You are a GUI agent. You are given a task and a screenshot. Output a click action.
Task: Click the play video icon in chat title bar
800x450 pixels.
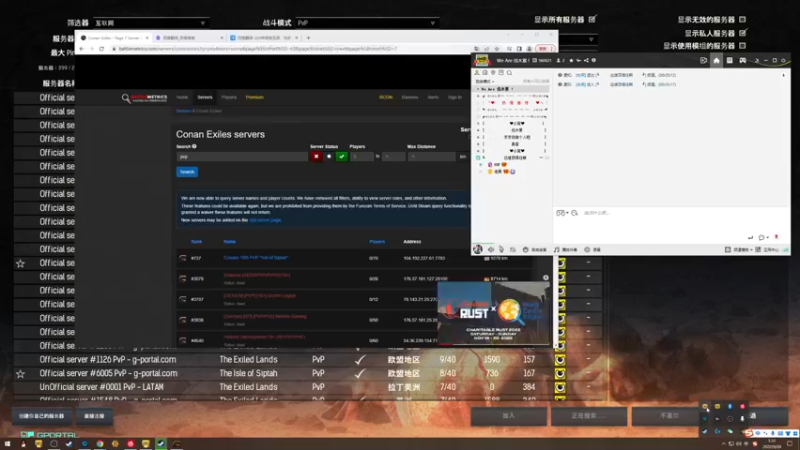704,60
